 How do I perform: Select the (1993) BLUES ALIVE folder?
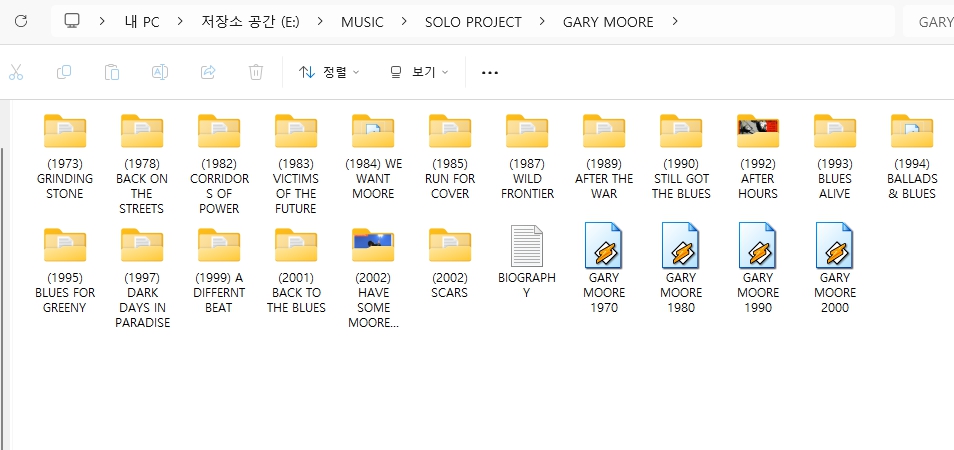coord(835,156)
